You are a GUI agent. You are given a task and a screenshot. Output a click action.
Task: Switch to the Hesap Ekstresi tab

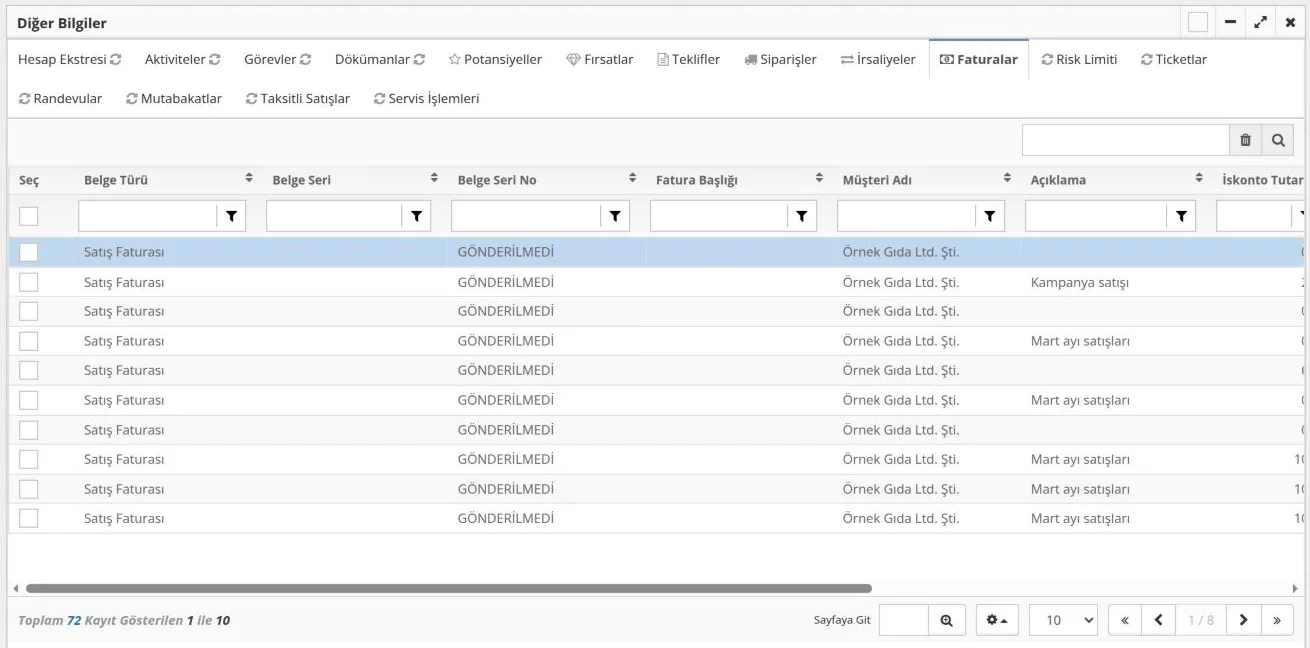click(x=70, y=60)
